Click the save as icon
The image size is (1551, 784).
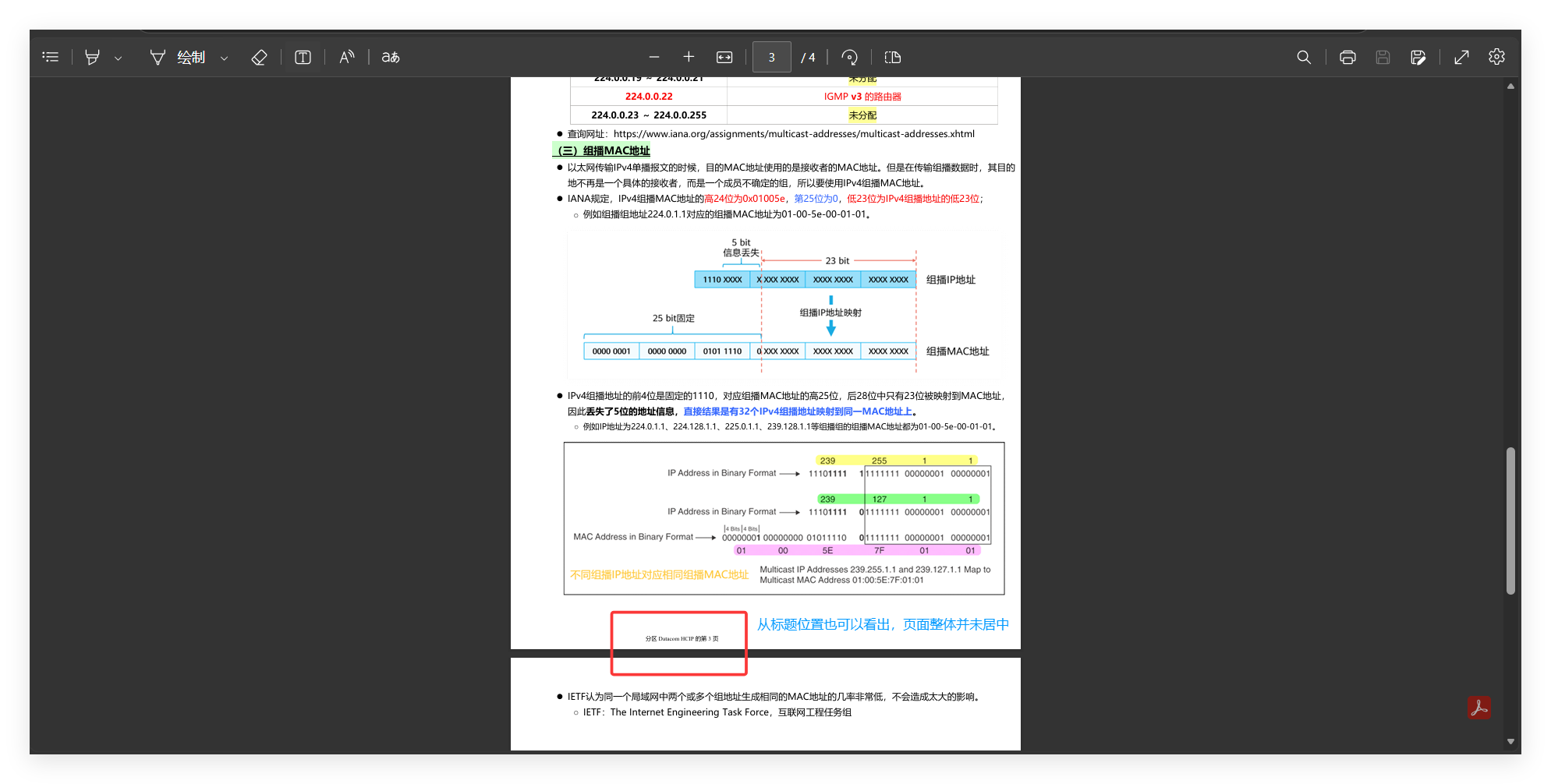point(1418,57)
